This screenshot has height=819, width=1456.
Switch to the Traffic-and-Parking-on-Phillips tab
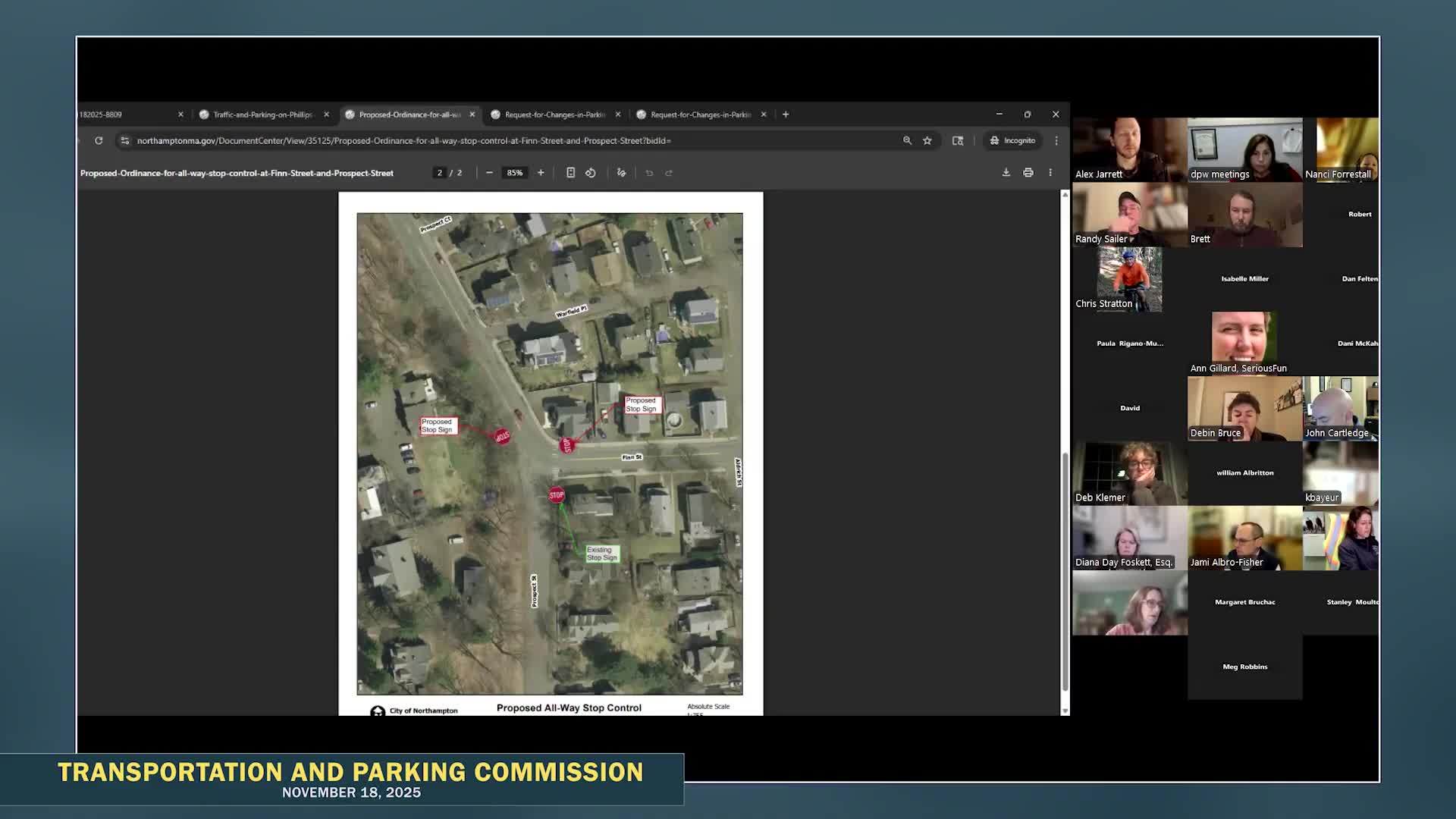click(x=262, y=114)
